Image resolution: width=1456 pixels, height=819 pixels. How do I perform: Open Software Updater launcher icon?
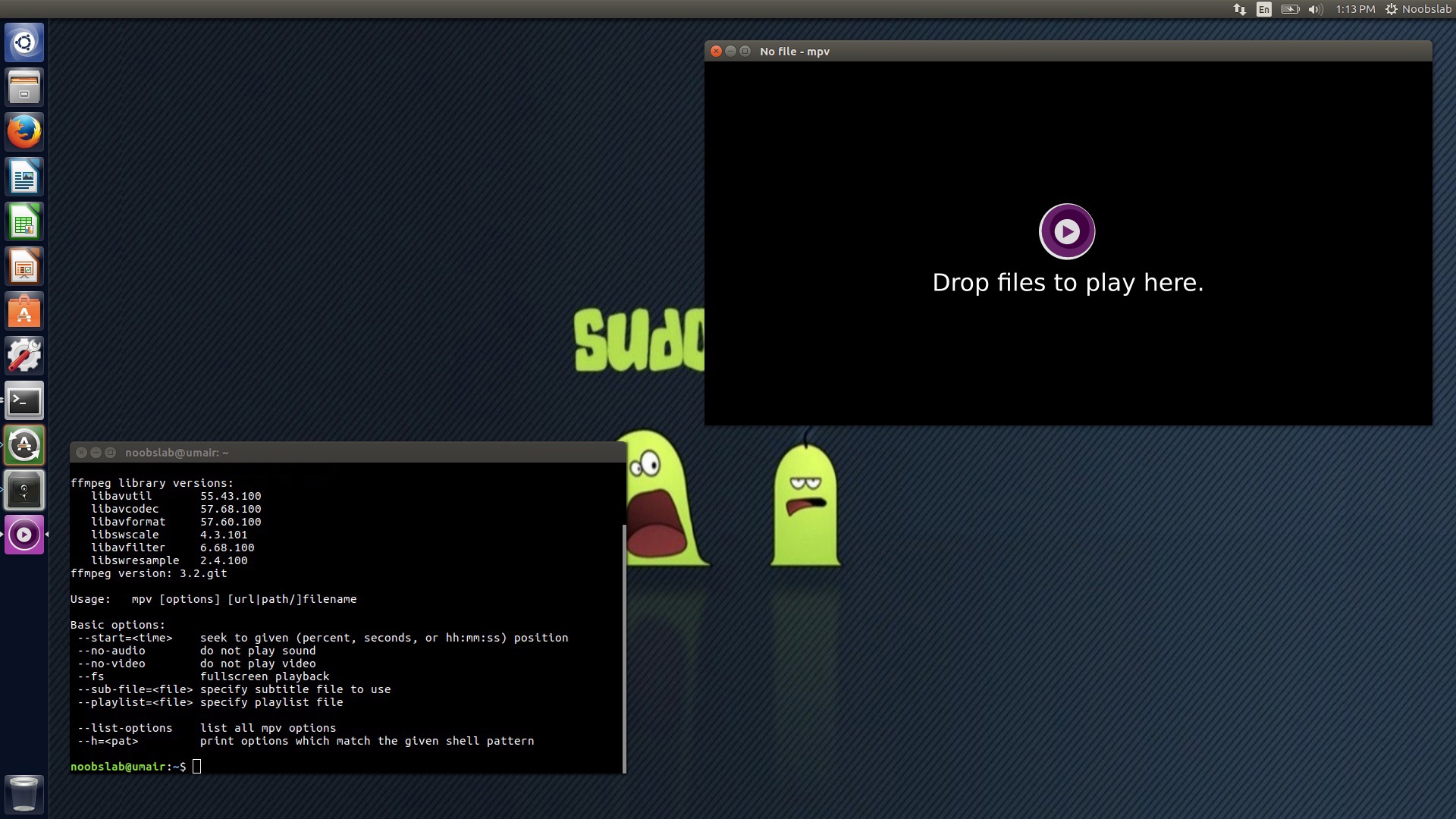[24, 445]
